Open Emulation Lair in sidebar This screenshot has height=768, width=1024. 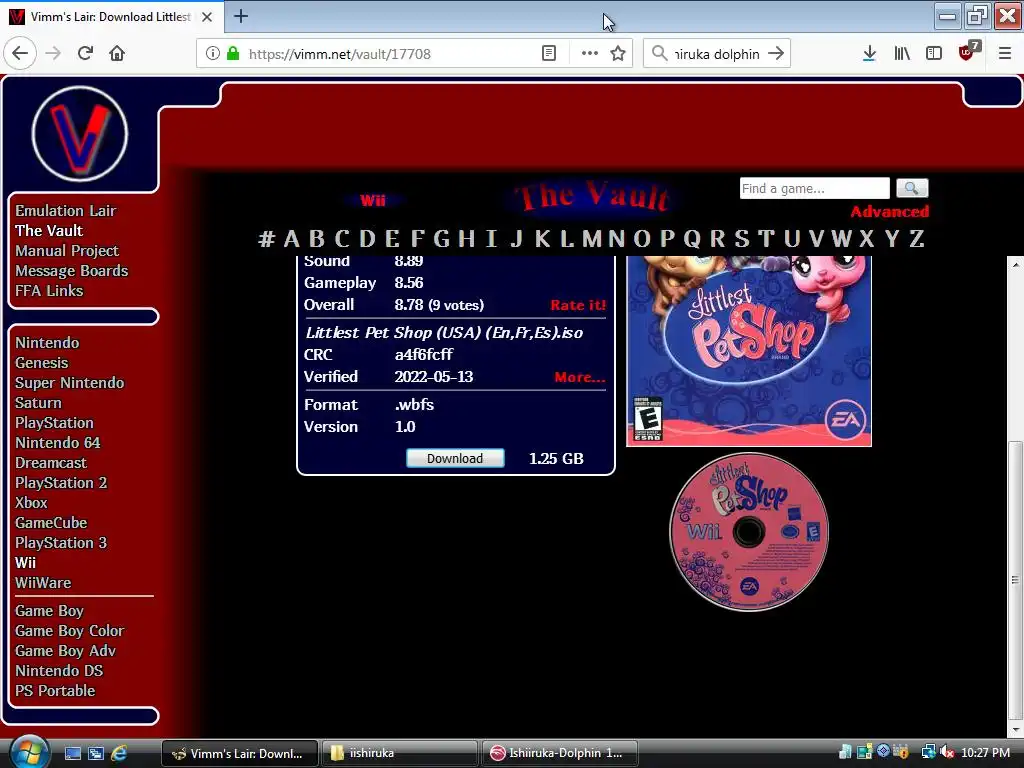[65, 211]
